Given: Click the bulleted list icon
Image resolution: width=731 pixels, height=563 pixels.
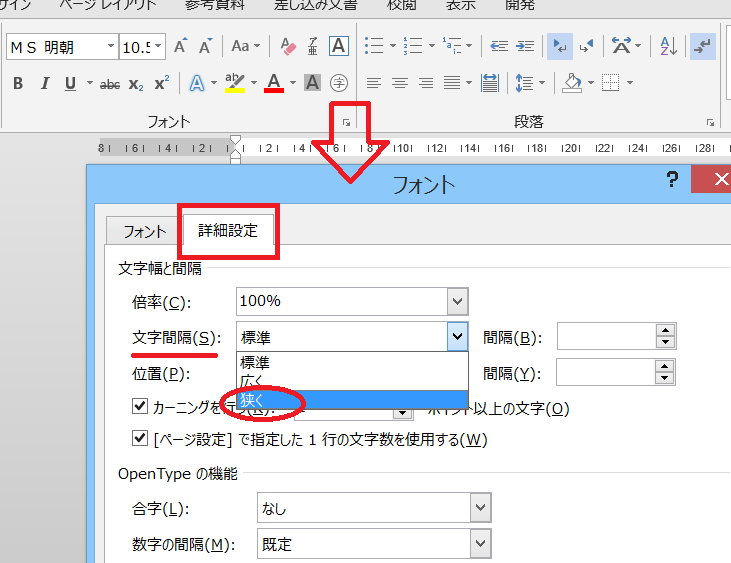Looking at the screenshot, I should click(x=374, y=46).
